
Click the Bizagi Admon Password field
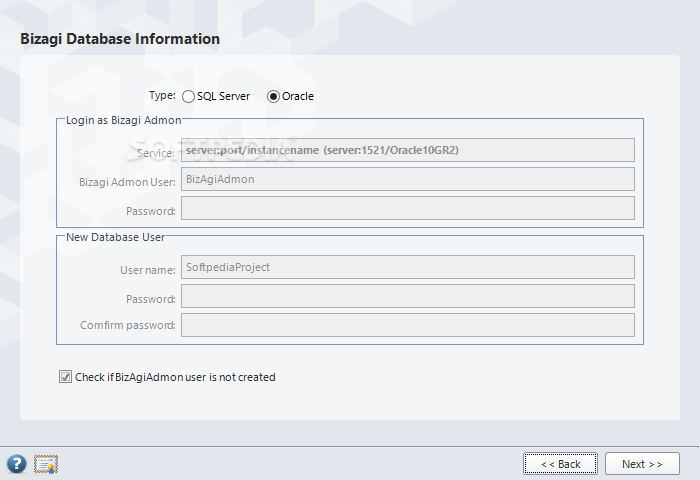pos(407,209)
